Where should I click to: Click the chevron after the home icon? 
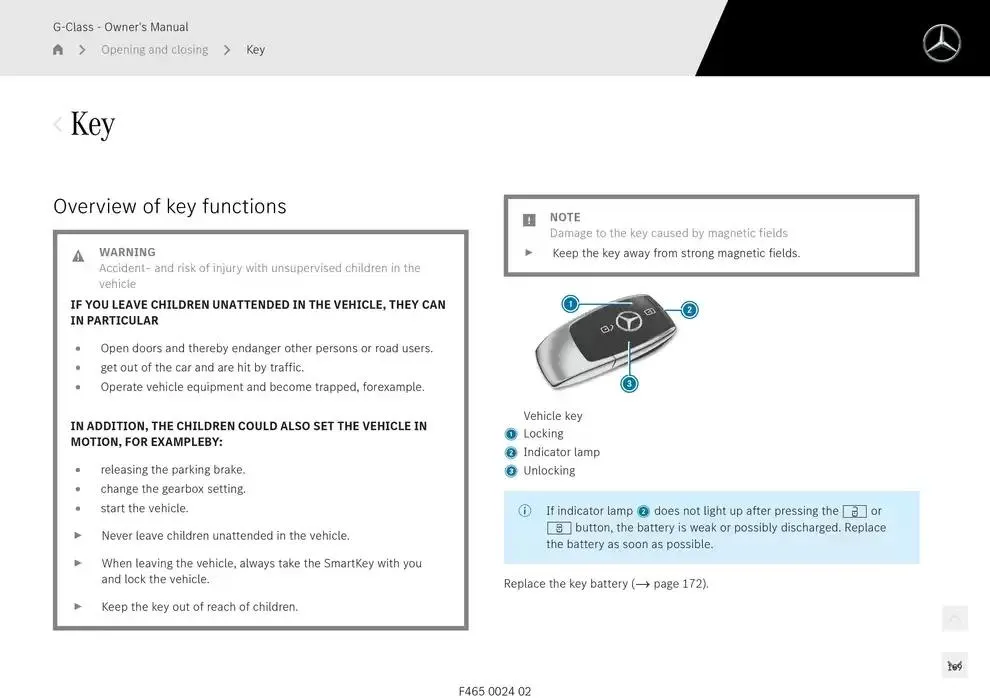click(82, 50)
